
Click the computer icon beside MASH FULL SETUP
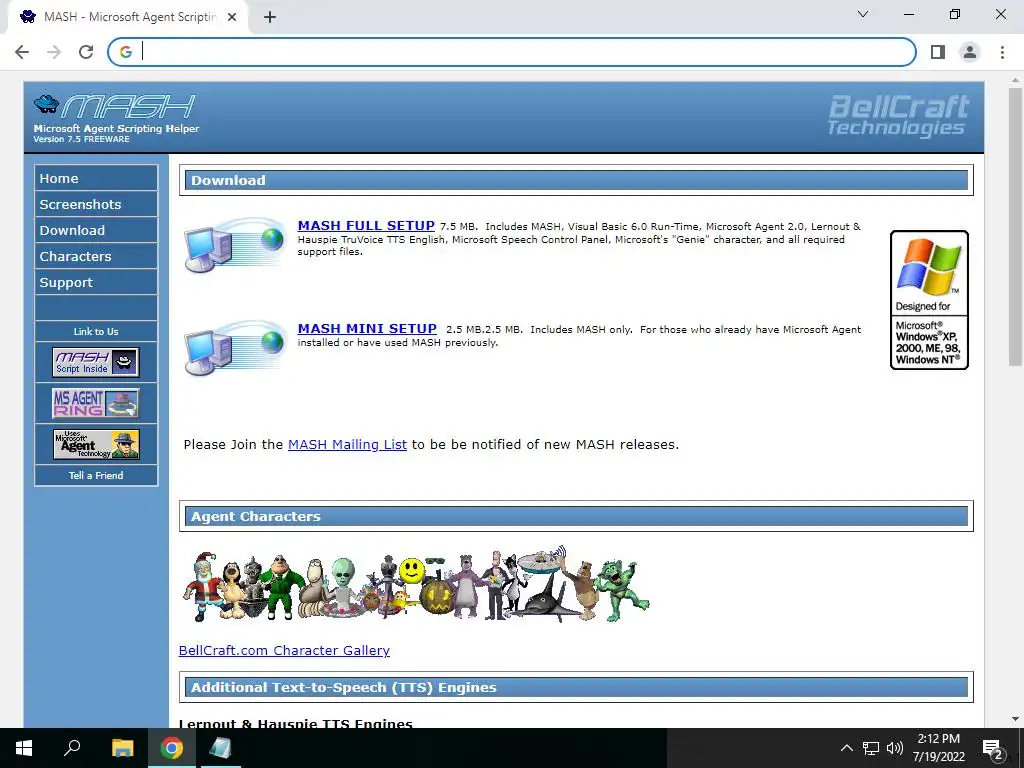pos(235,244)
